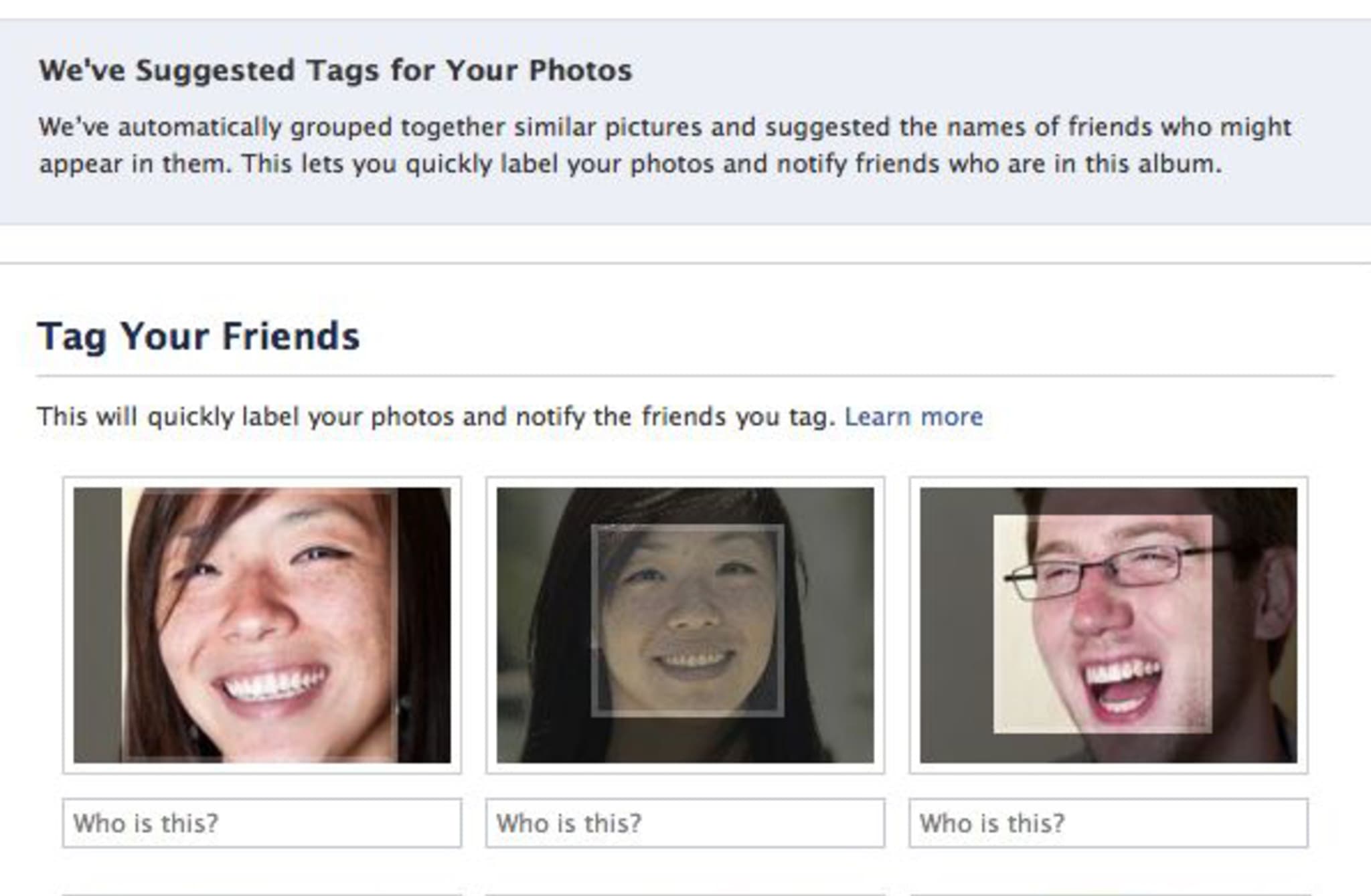
Task: Click the dark gray strip left of first photo
Action: point(97,625)
